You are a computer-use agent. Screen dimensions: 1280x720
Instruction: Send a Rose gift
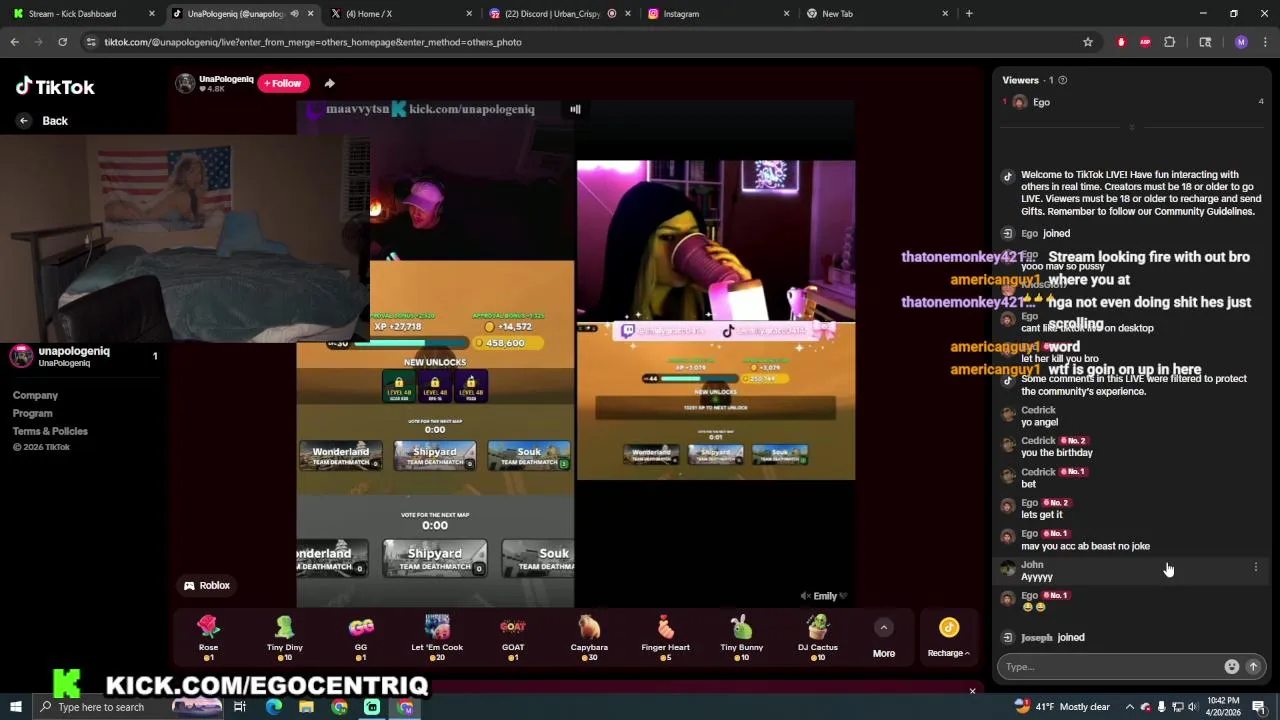tap(208, 637)
